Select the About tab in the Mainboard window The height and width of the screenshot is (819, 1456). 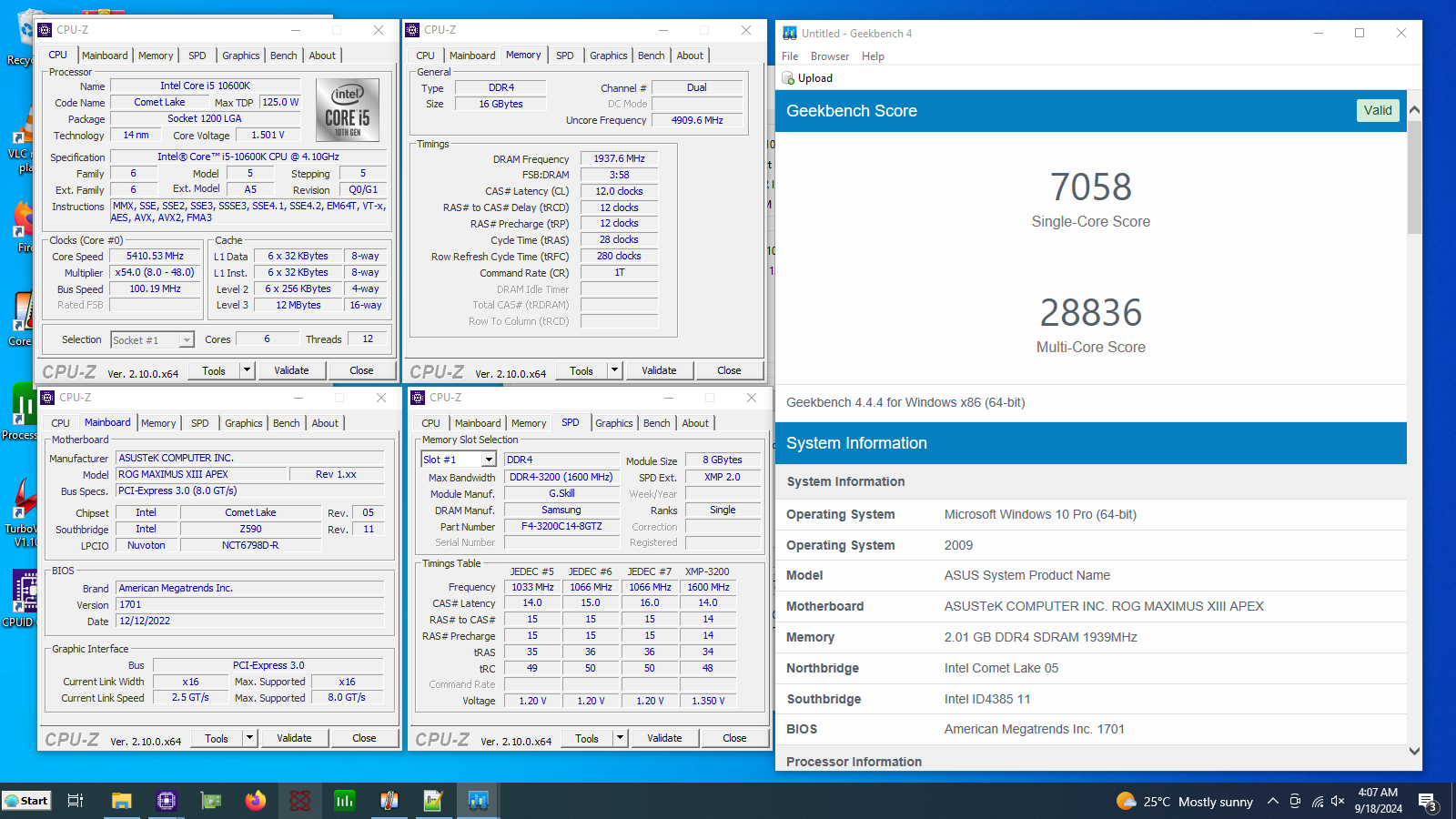click(x=325, y=423)
